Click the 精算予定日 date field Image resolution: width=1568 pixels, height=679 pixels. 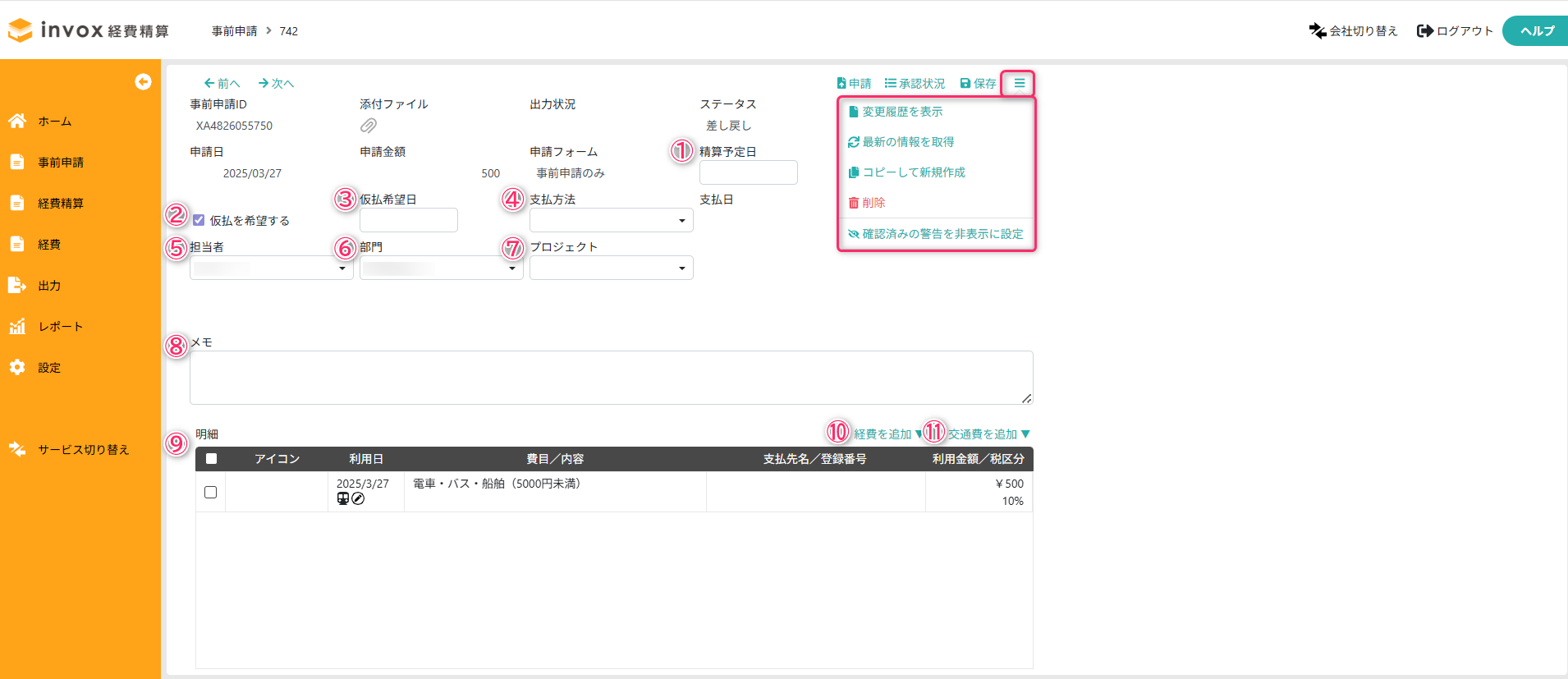coord(748,172)
